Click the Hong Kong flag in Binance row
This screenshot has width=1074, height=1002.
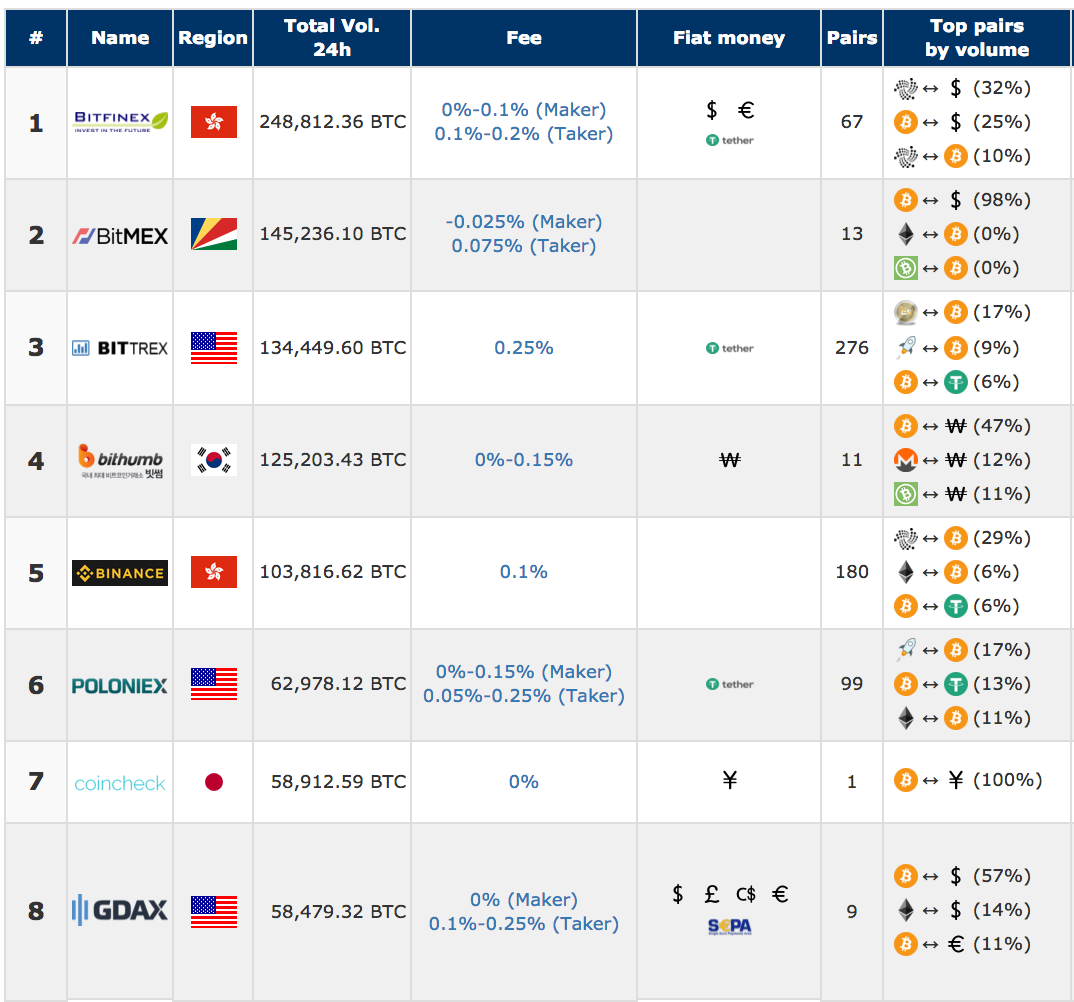pyautogui.click(x=214, y=572)
